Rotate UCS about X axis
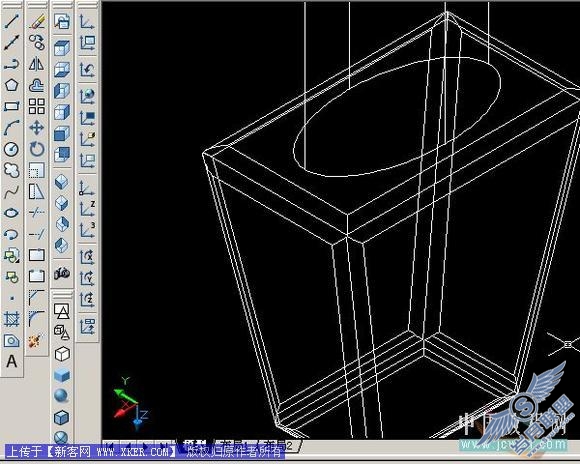 87,256
